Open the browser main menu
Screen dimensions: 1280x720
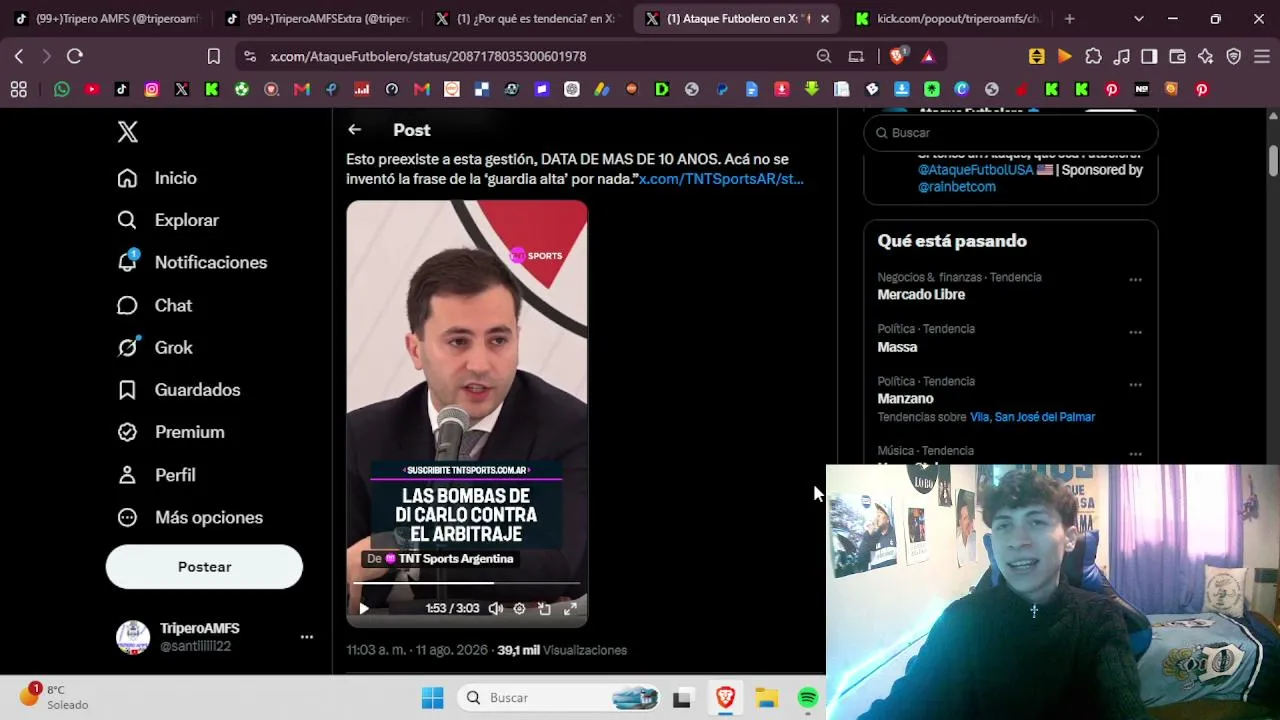coord(1261,56)
